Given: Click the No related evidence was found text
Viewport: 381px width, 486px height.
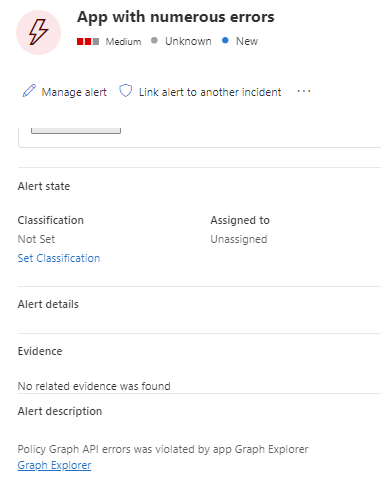Looking at the screenshot, I should [x=94, y=386].
